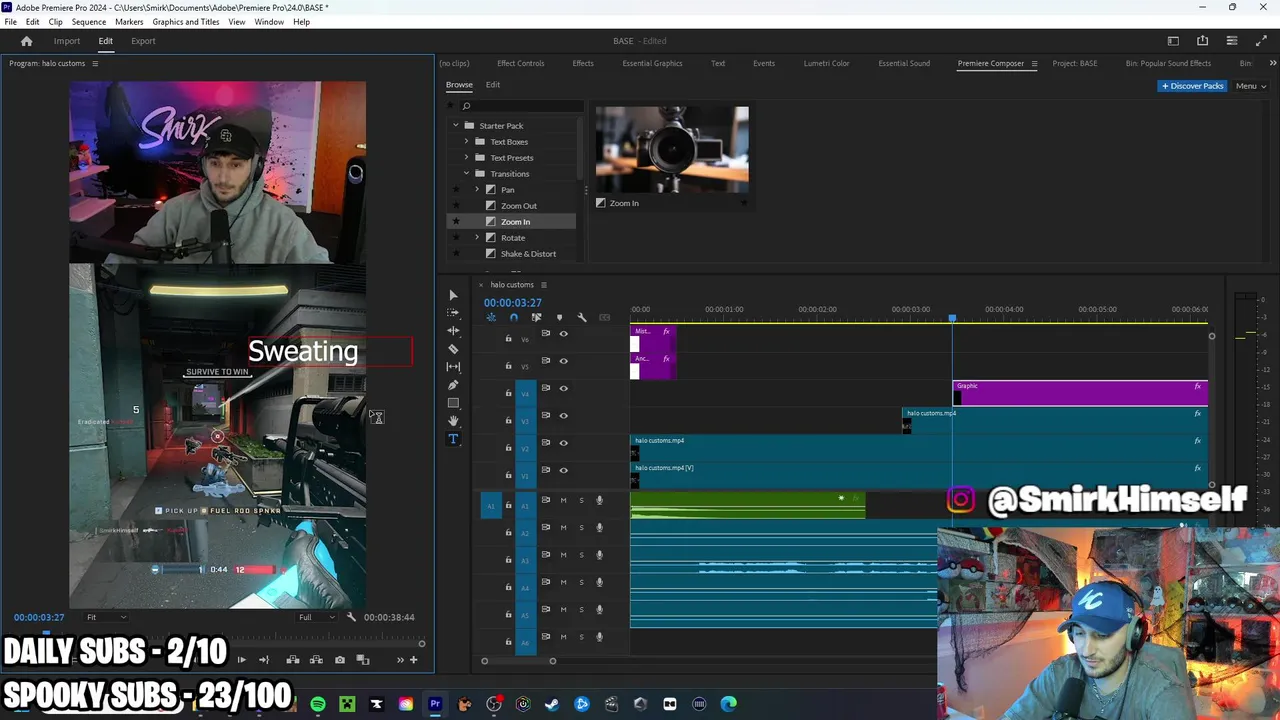
Task: Open the Full playback resolution dropdown
Action: tap(318, 617)
